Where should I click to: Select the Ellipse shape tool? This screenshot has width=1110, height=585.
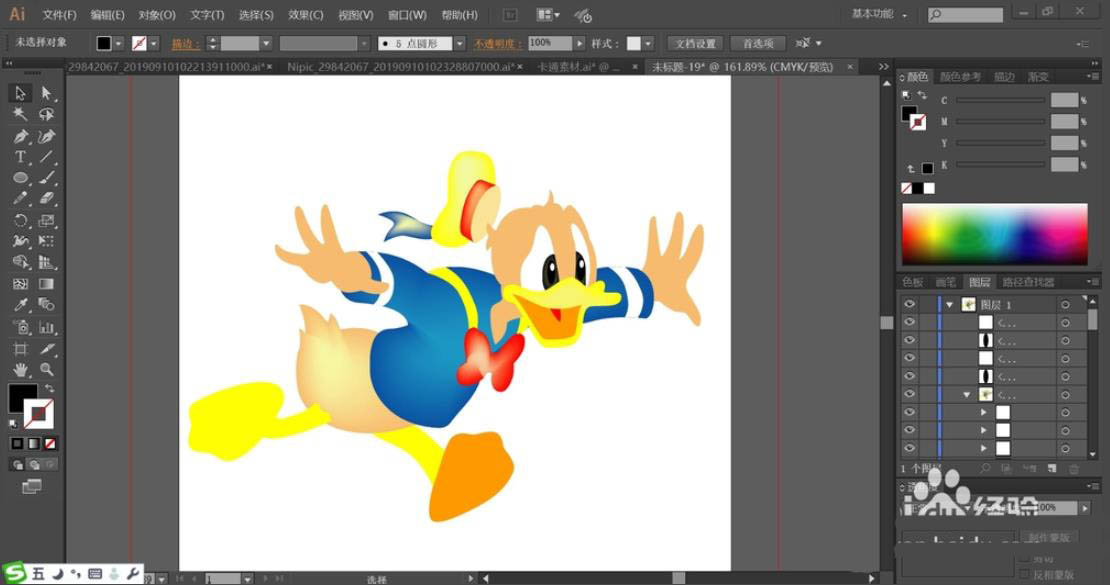tap(20, 178)
